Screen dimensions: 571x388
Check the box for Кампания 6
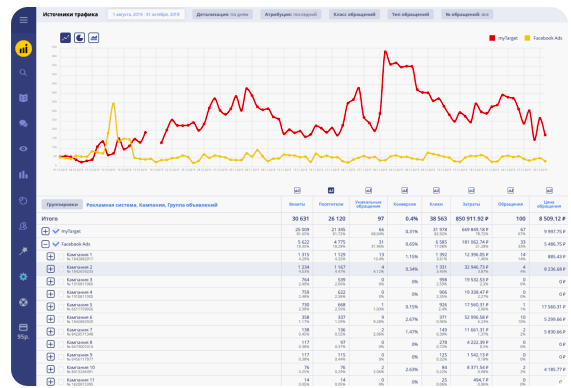(x=61, y=319)
